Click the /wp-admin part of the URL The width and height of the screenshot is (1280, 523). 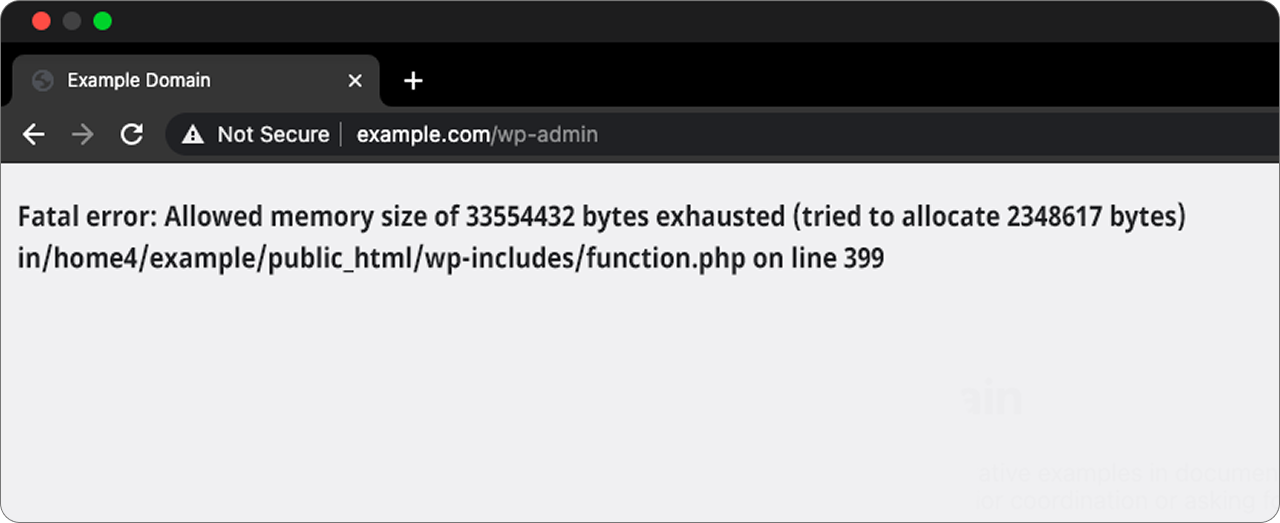pos(544,134)
